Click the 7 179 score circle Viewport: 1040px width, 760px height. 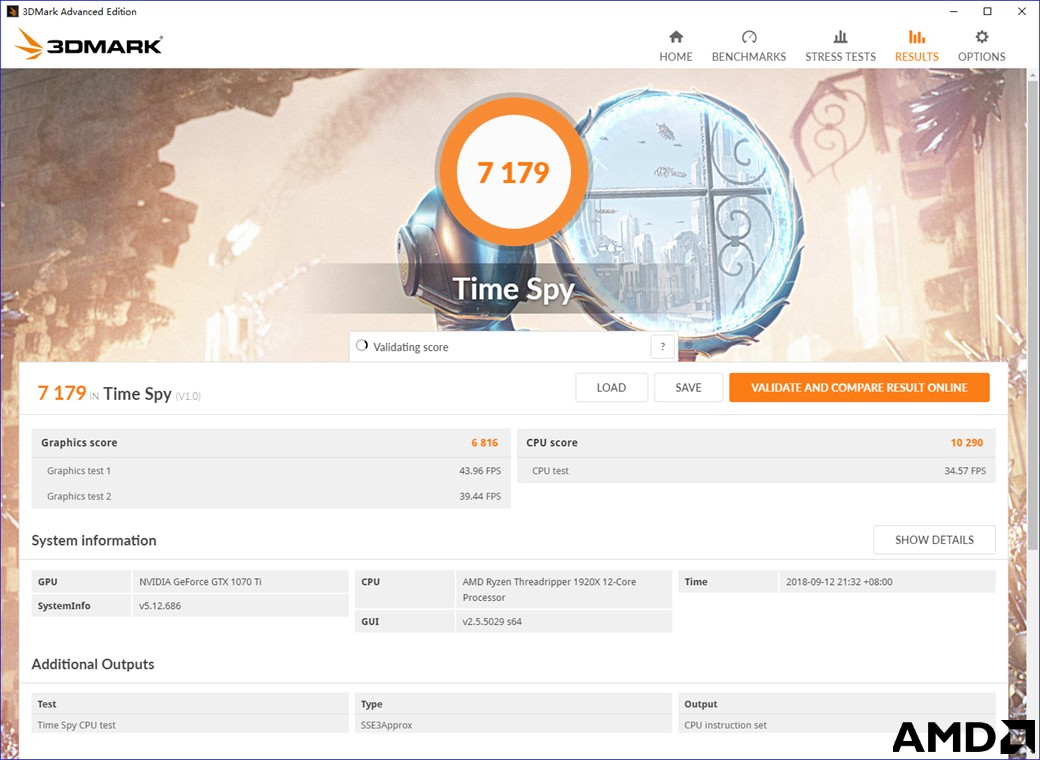click(x=513, y=172)
